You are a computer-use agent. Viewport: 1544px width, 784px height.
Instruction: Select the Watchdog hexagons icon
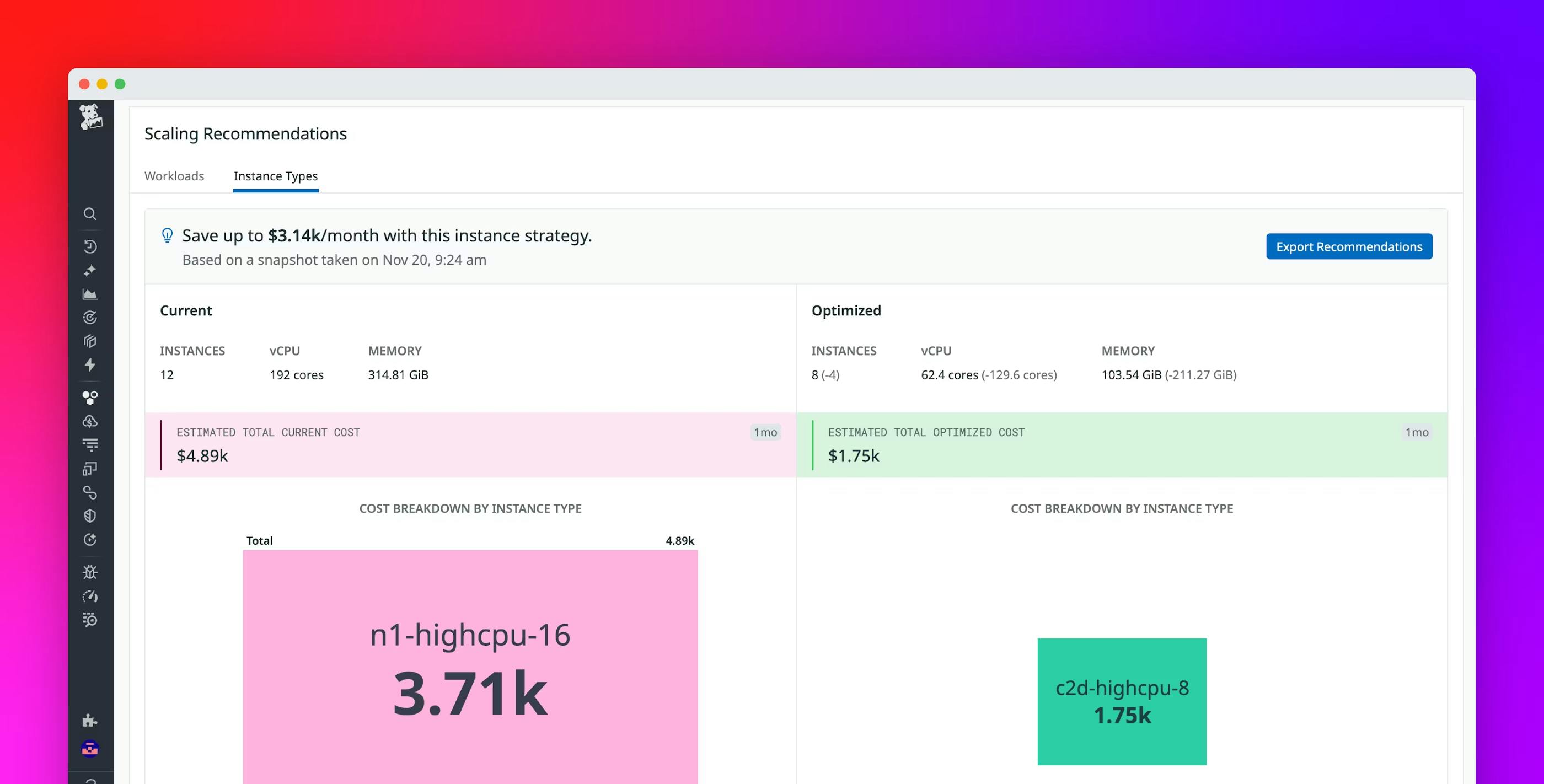(x=90, y=396)
